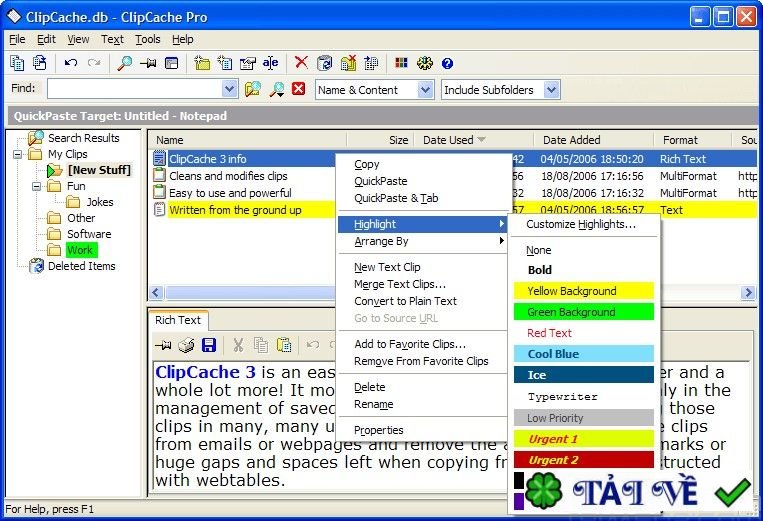Collapse the Fun folder node

tap(36, 186)
